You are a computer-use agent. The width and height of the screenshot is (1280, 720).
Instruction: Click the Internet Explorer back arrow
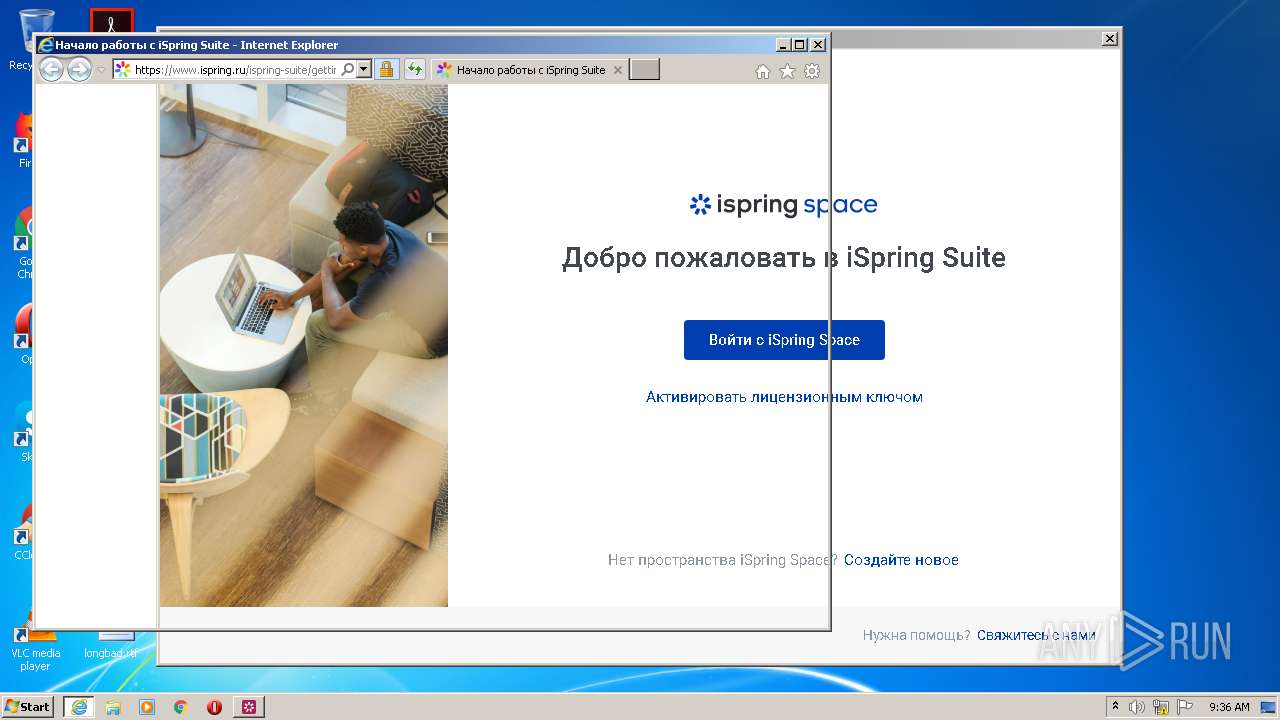50,69
